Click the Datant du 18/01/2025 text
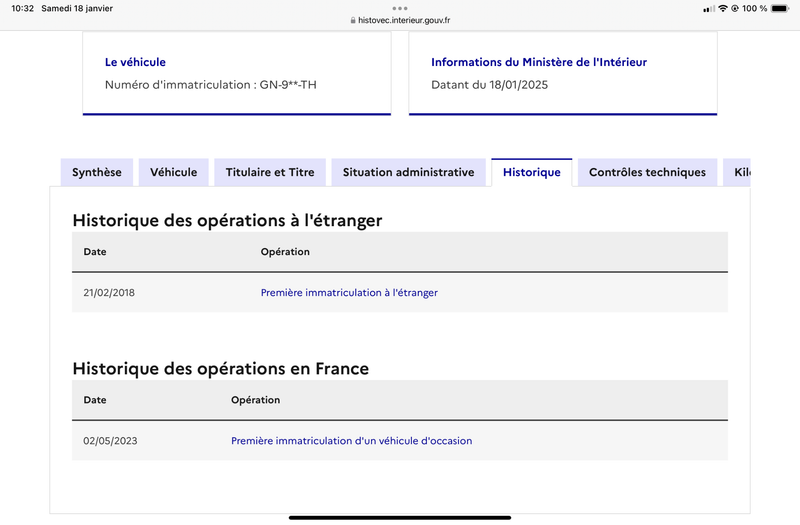The image size is (800, 525). [x=489, y=85]
